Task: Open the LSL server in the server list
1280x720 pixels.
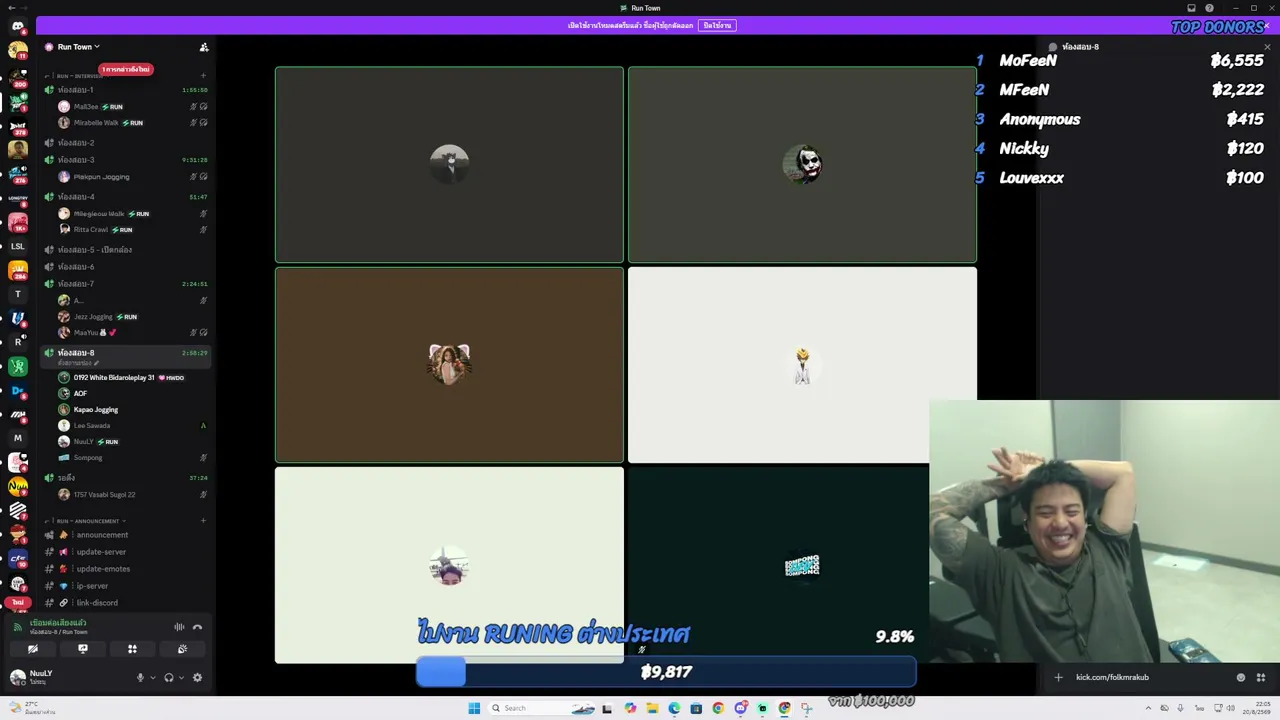Action: (x=17, y=246)
